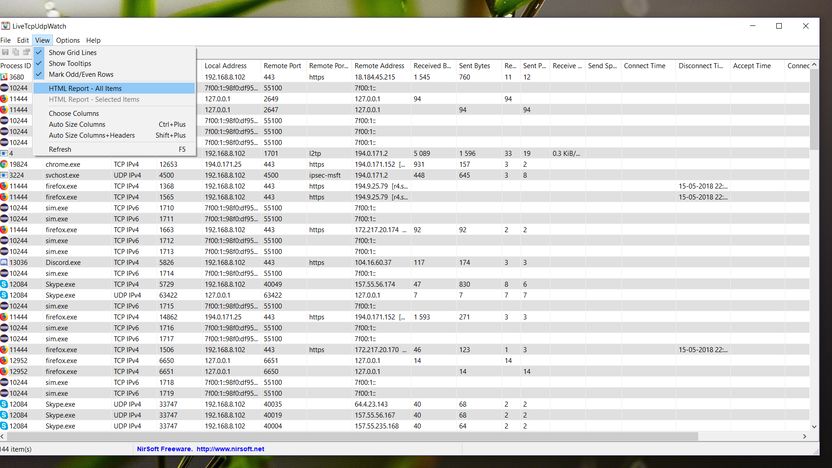832x468 pixels.
Task: Click the Discord icon for process 13036
Action: pyautogui.click(x=4, y=263)
